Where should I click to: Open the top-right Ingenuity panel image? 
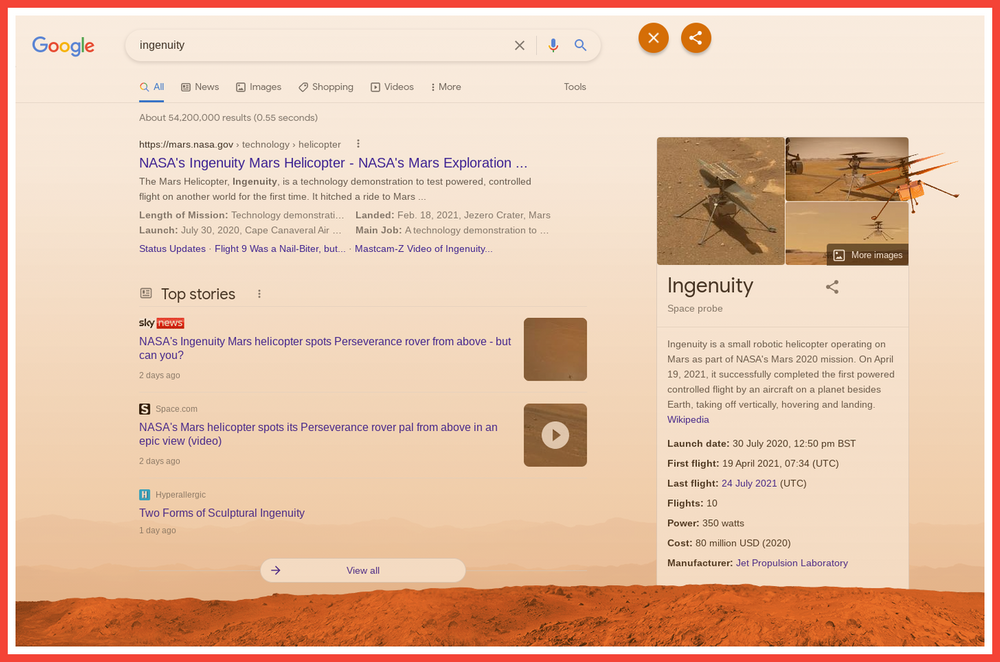coord(846,169)
